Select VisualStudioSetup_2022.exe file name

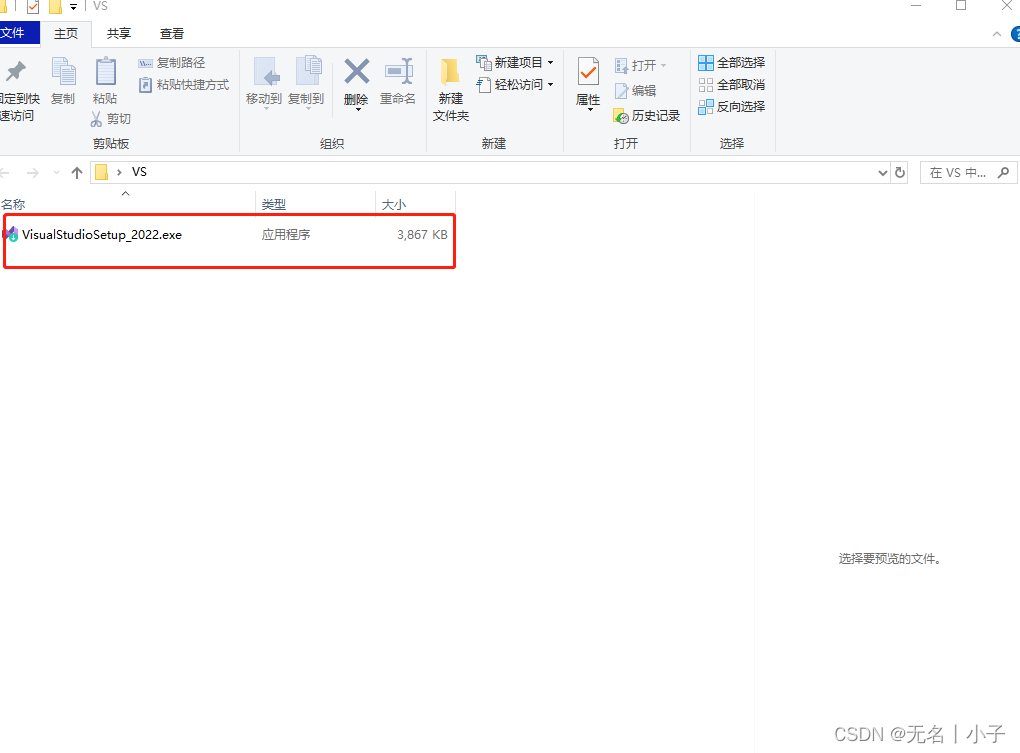click(102, 234)
